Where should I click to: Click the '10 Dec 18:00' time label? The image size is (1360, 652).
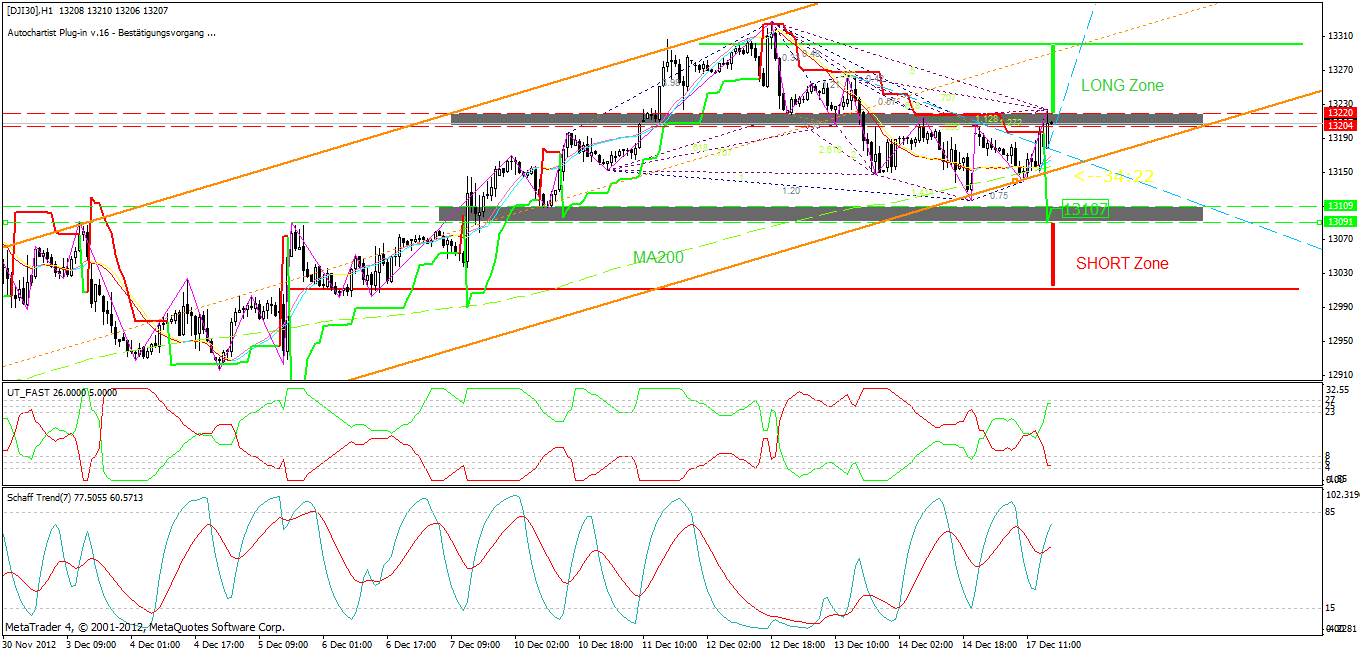(x=606, y=644)
